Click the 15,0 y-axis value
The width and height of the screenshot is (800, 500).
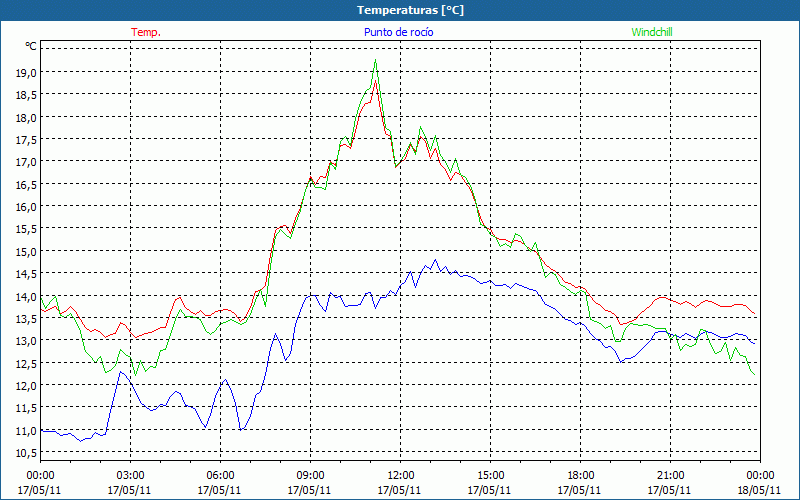[27, 252]
